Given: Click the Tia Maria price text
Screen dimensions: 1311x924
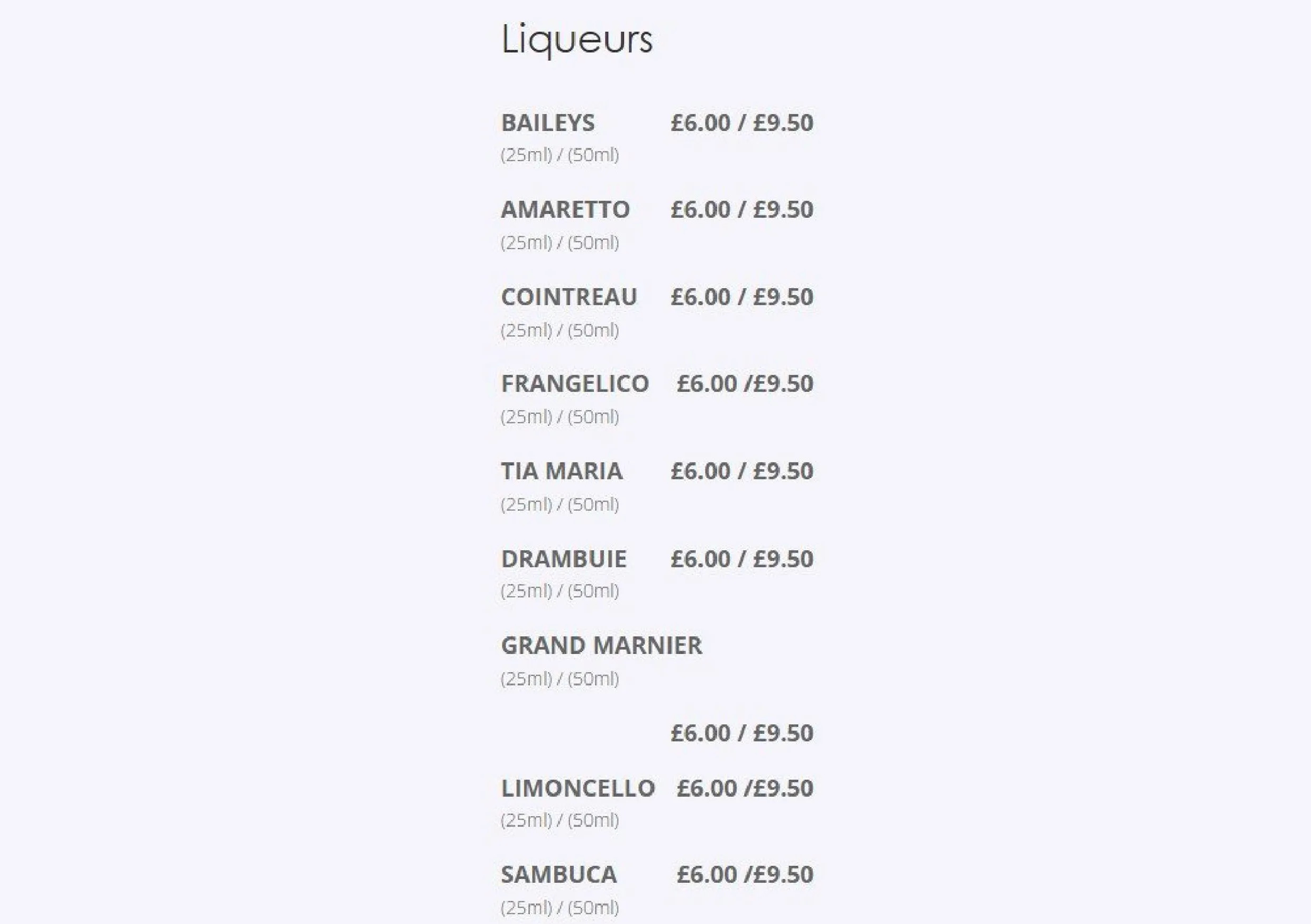Looking at the screenshot, I should [x=742, y=471].
